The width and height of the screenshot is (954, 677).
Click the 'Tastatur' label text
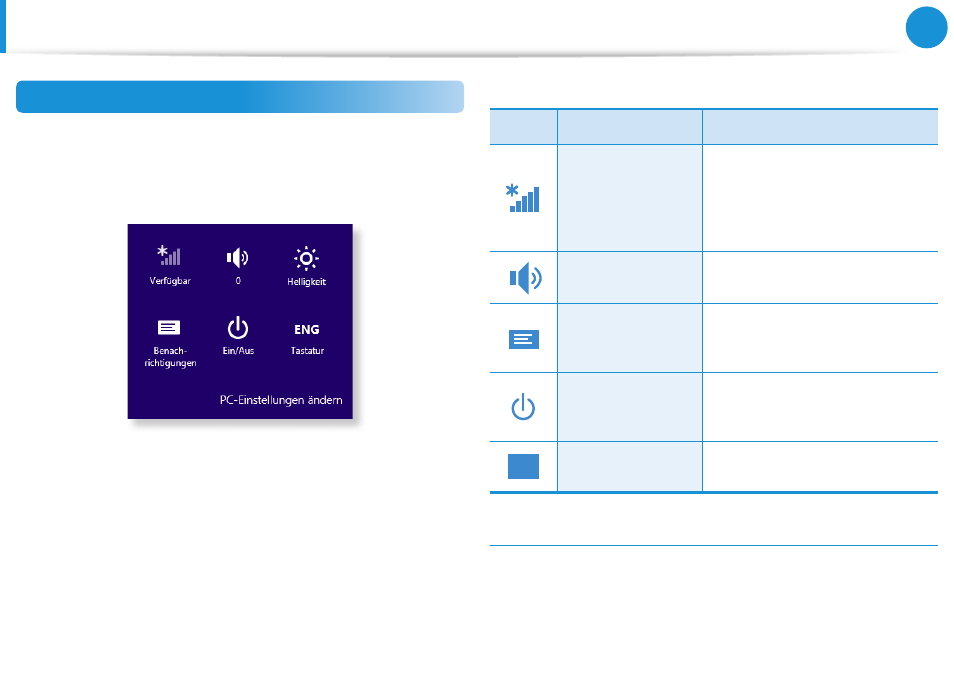(x=307, y=351)
